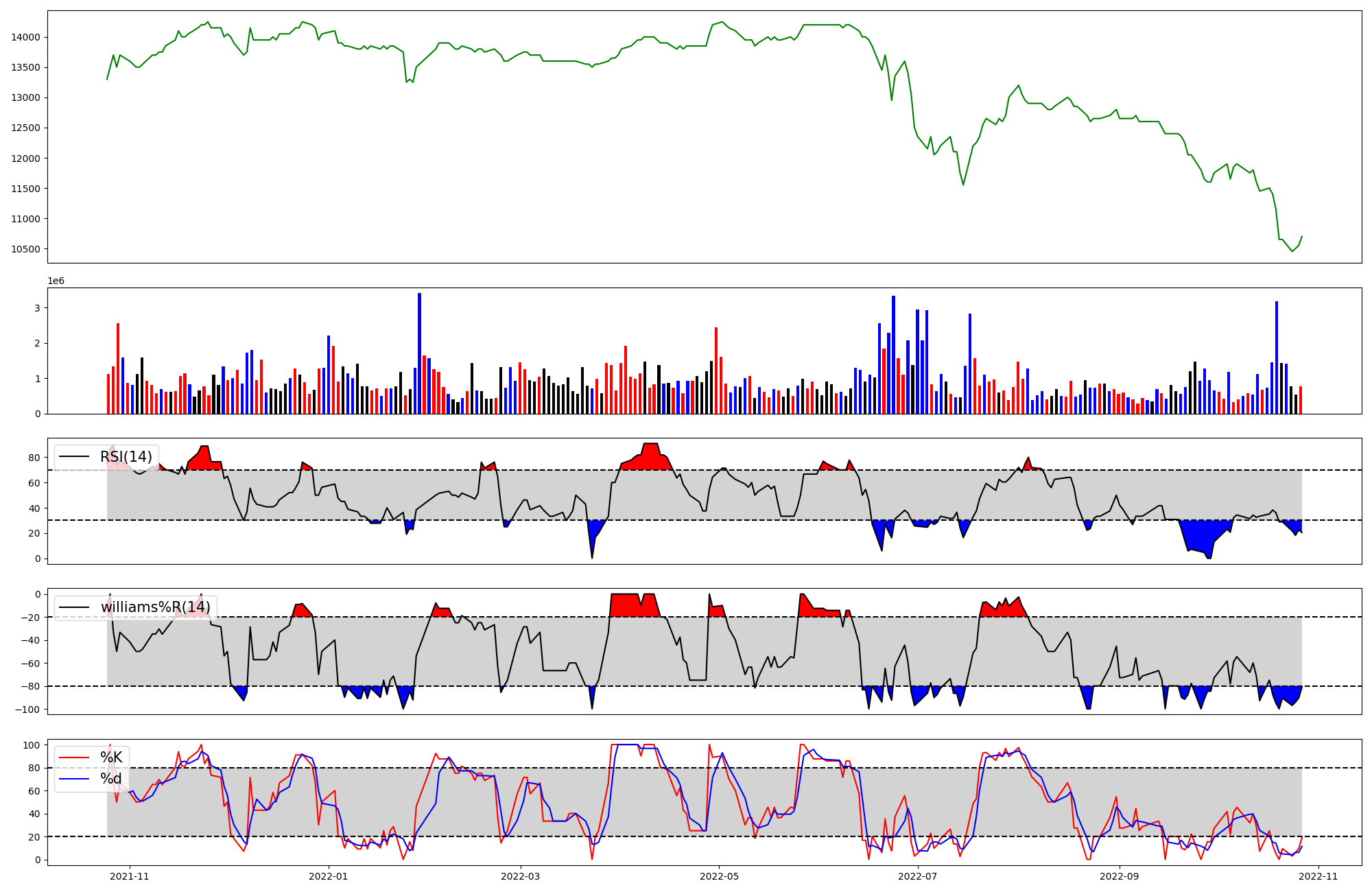Click the 14000 price axis tick label
The height and width of the screenshot is (892, 1372).
point(25,37)
